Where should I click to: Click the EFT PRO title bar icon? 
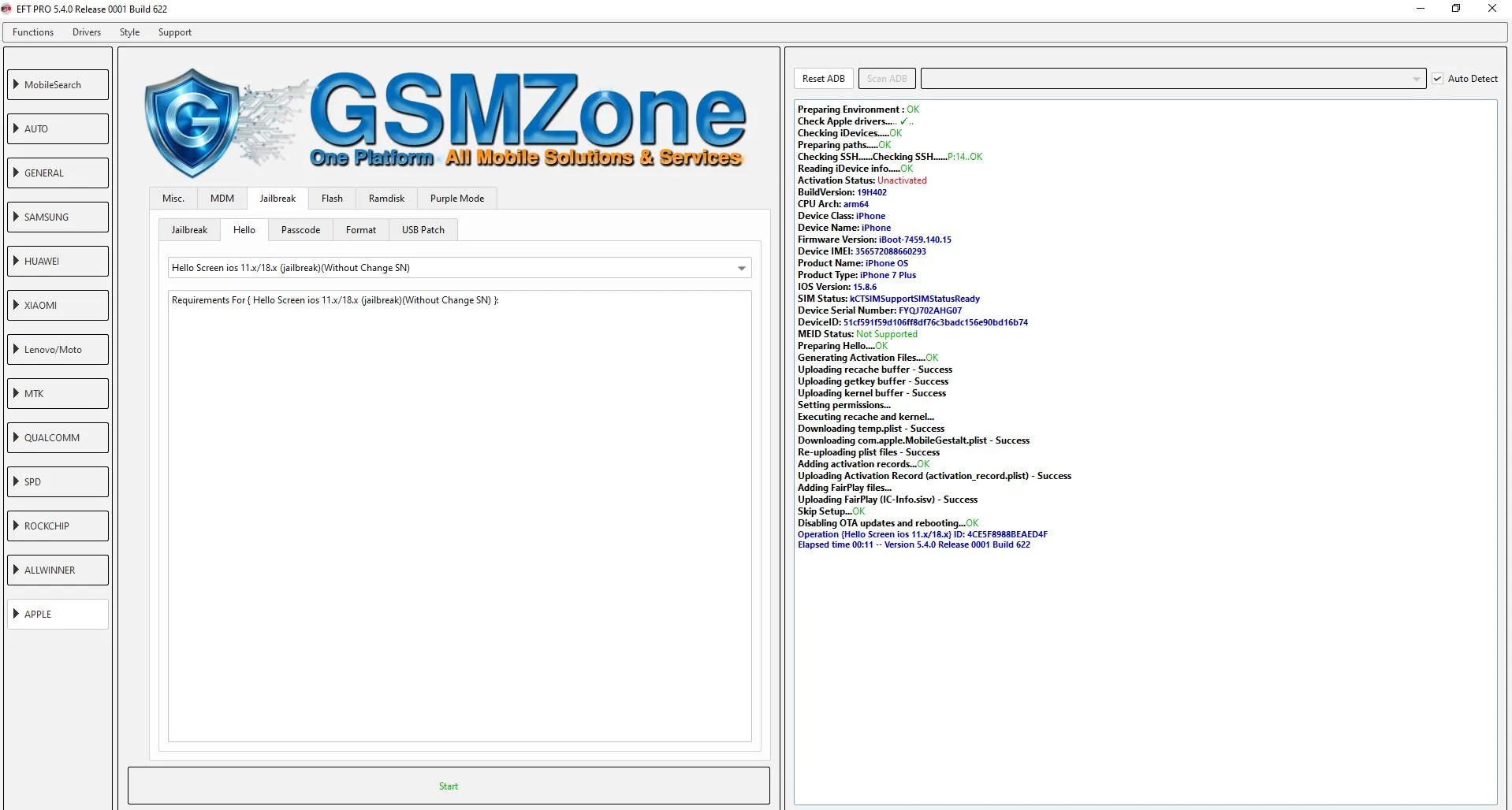[x=7, y=9]
